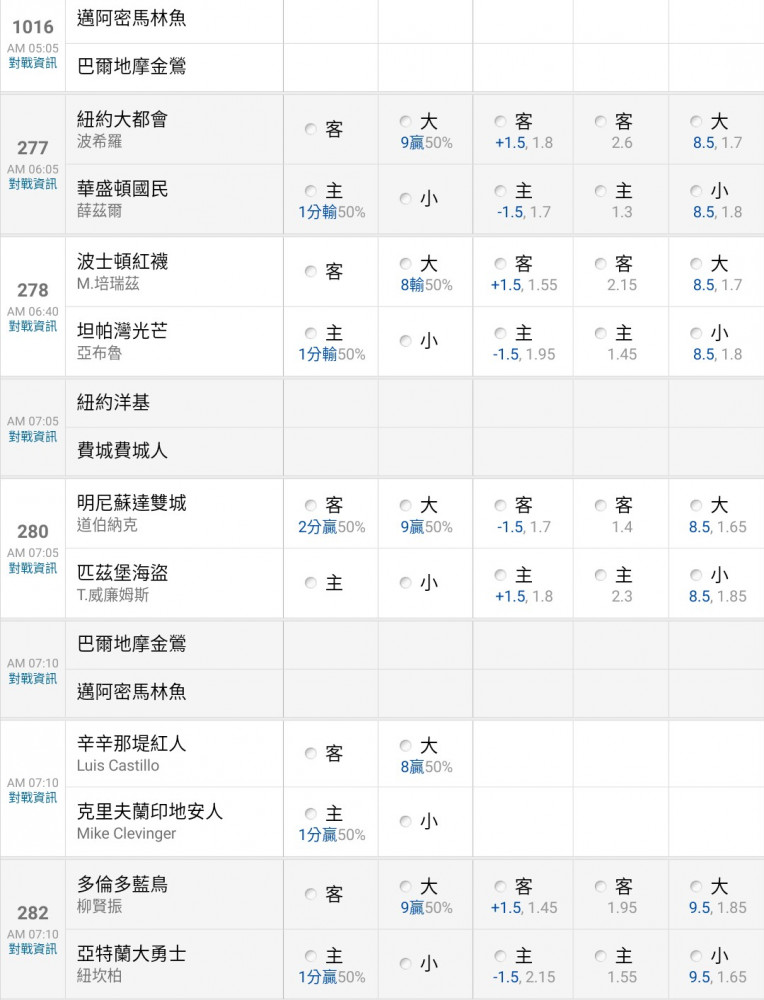Select 主 1.3 moneyline for 華盛頓國民
Image resolution: width=764 pixels, height=1000 pixels.
click(600, 191)
